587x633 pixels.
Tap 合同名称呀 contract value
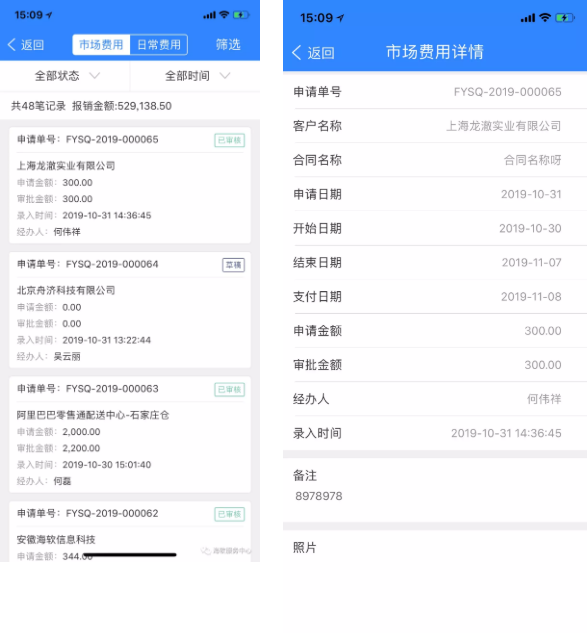pyautogui.click(x=532, y=160)
